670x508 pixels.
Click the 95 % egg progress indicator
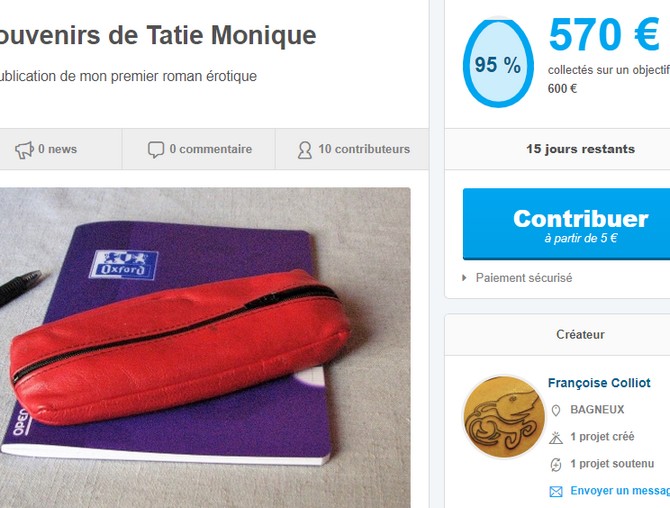498,63
